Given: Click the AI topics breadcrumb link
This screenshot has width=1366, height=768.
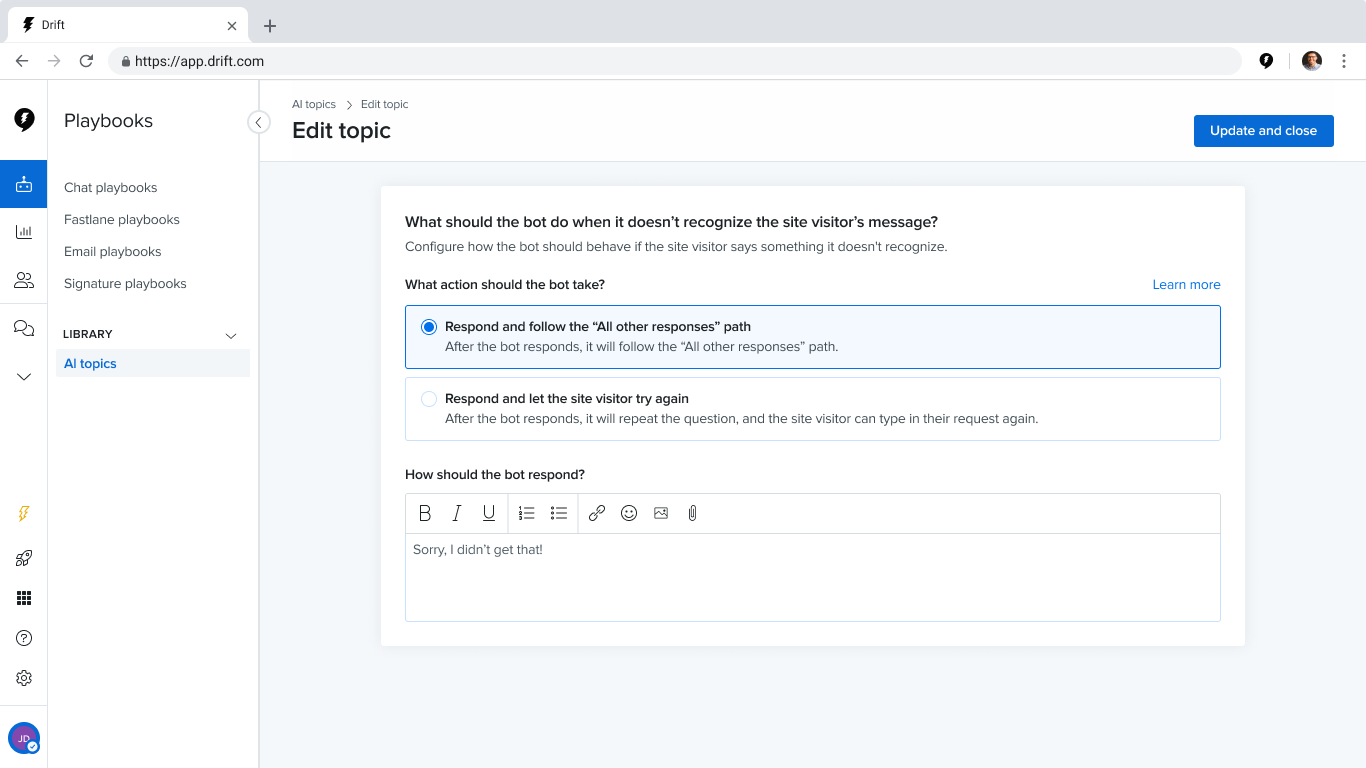Looking at the screenshot, I should (314, 104).
